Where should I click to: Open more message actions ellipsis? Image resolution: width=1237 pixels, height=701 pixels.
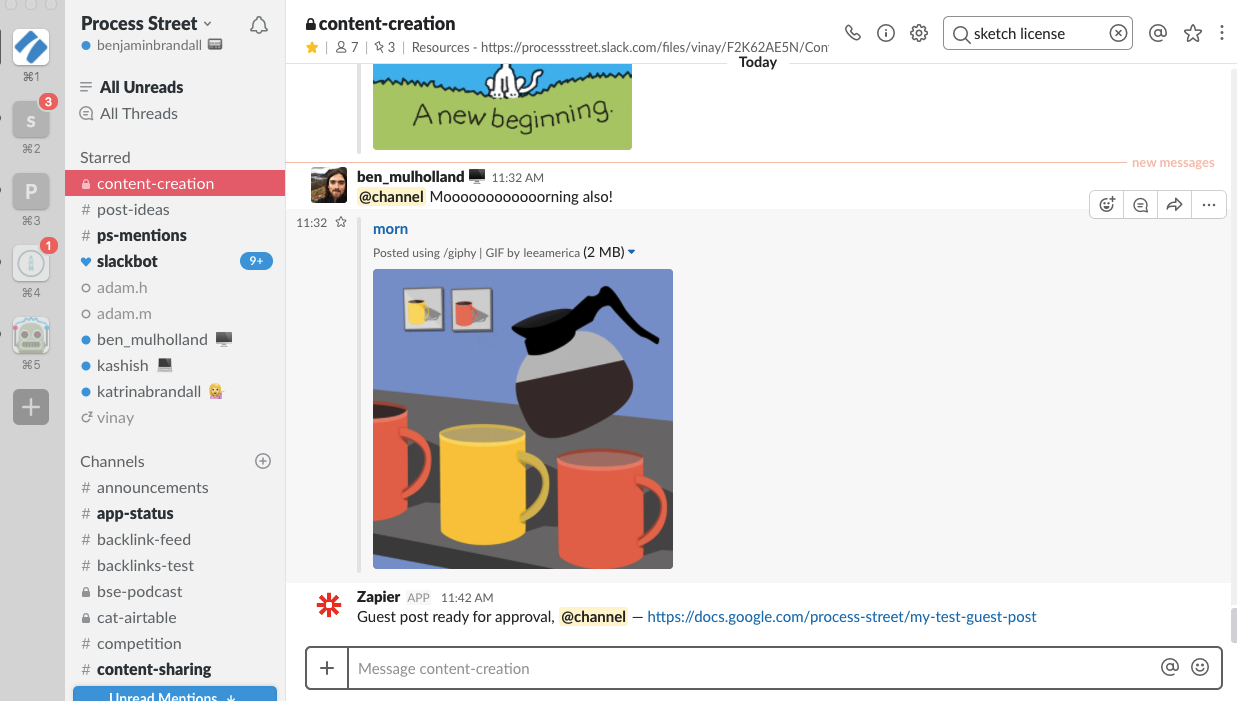click(1209, 205)
